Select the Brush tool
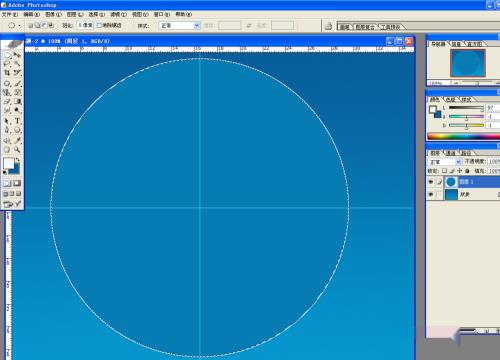 17,83
